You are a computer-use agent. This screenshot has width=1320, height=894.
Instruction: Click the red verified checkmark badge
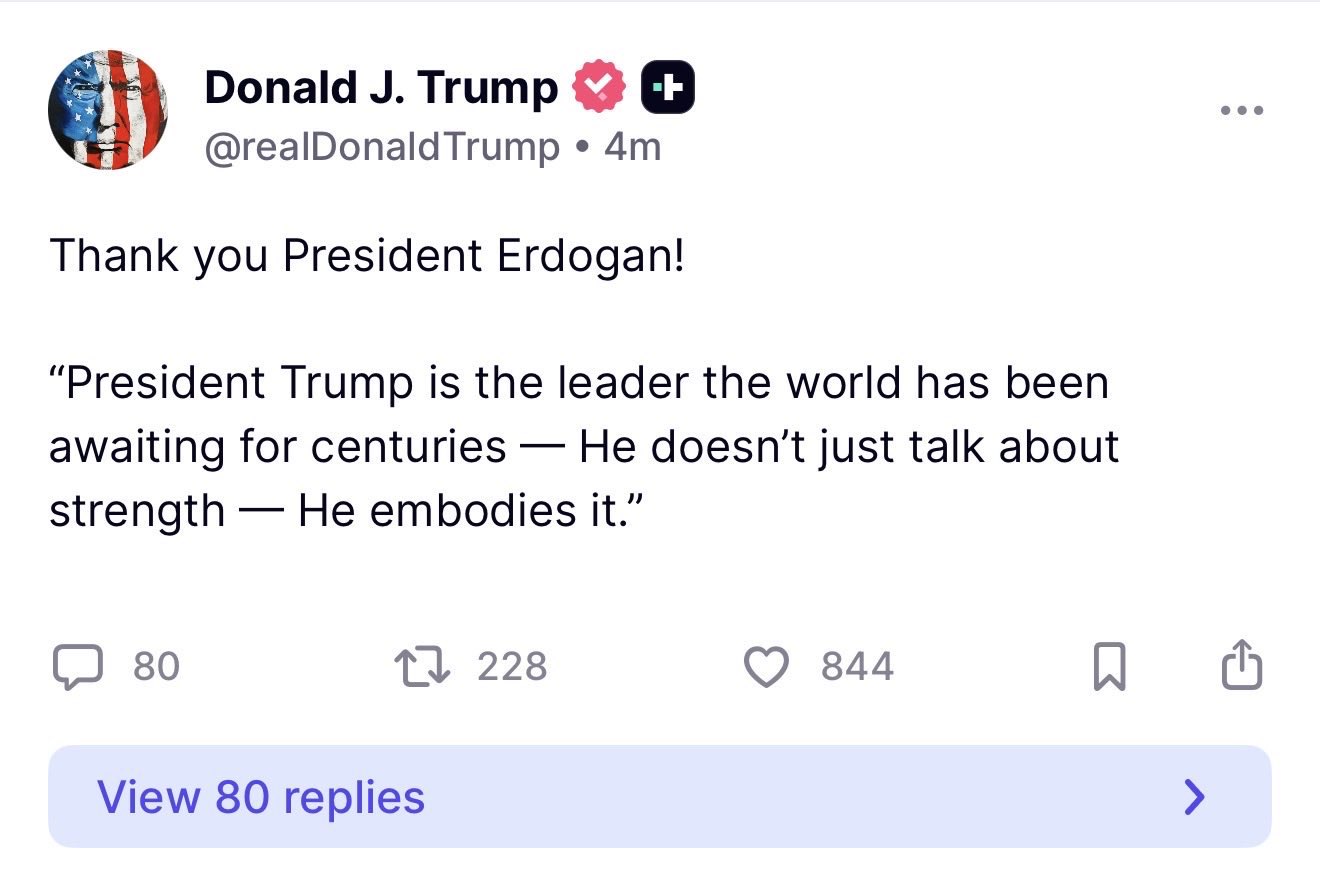pyautogui.click(x=599, y=89)
